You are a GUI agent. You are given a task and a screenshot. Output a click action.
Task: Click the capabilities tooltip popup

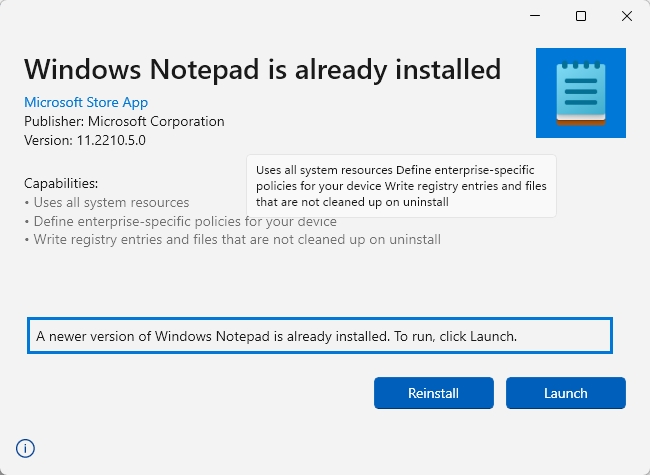click(401, 186)
